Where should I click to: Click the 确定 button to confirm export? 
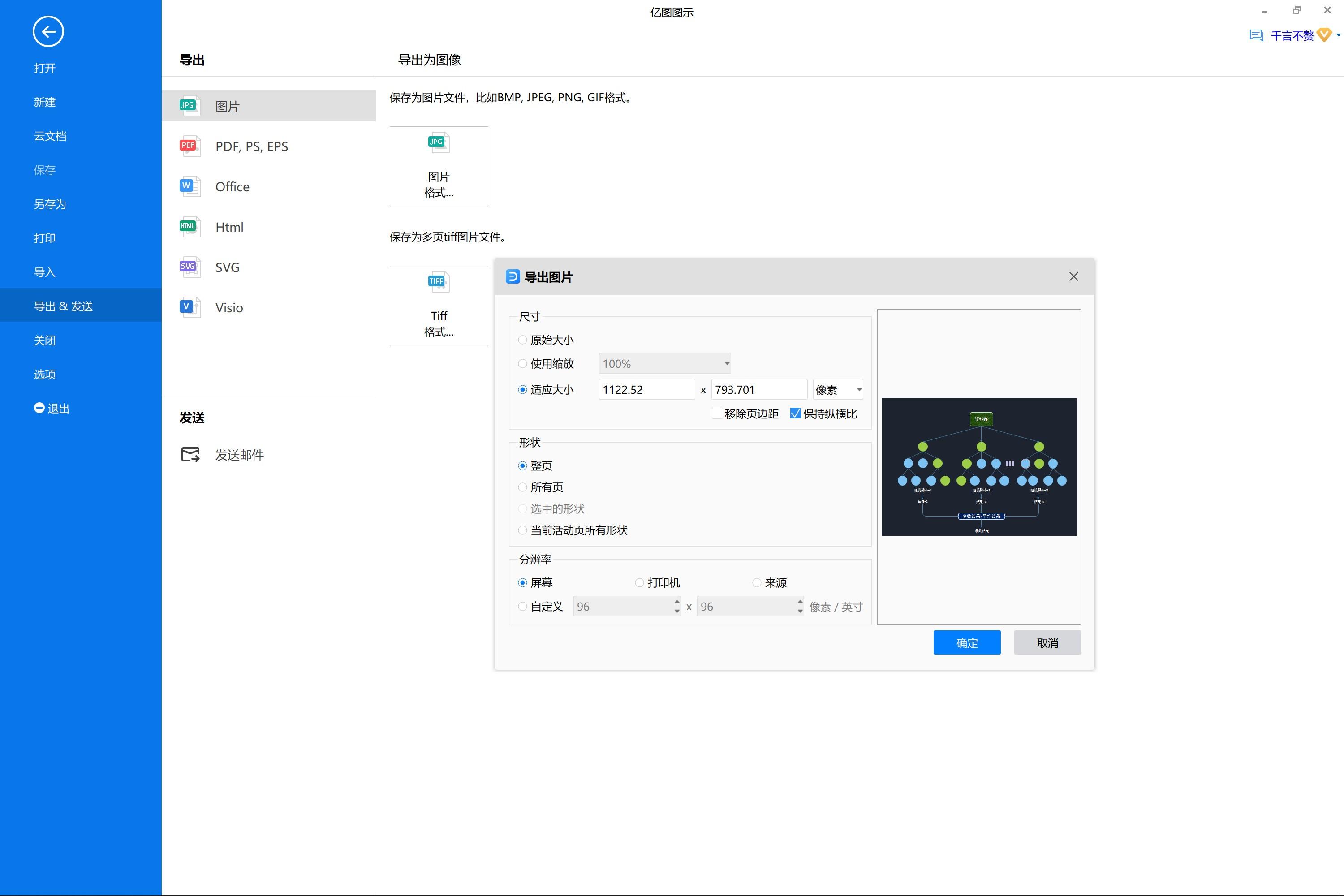pyautogui.click(x=967, y=642)
